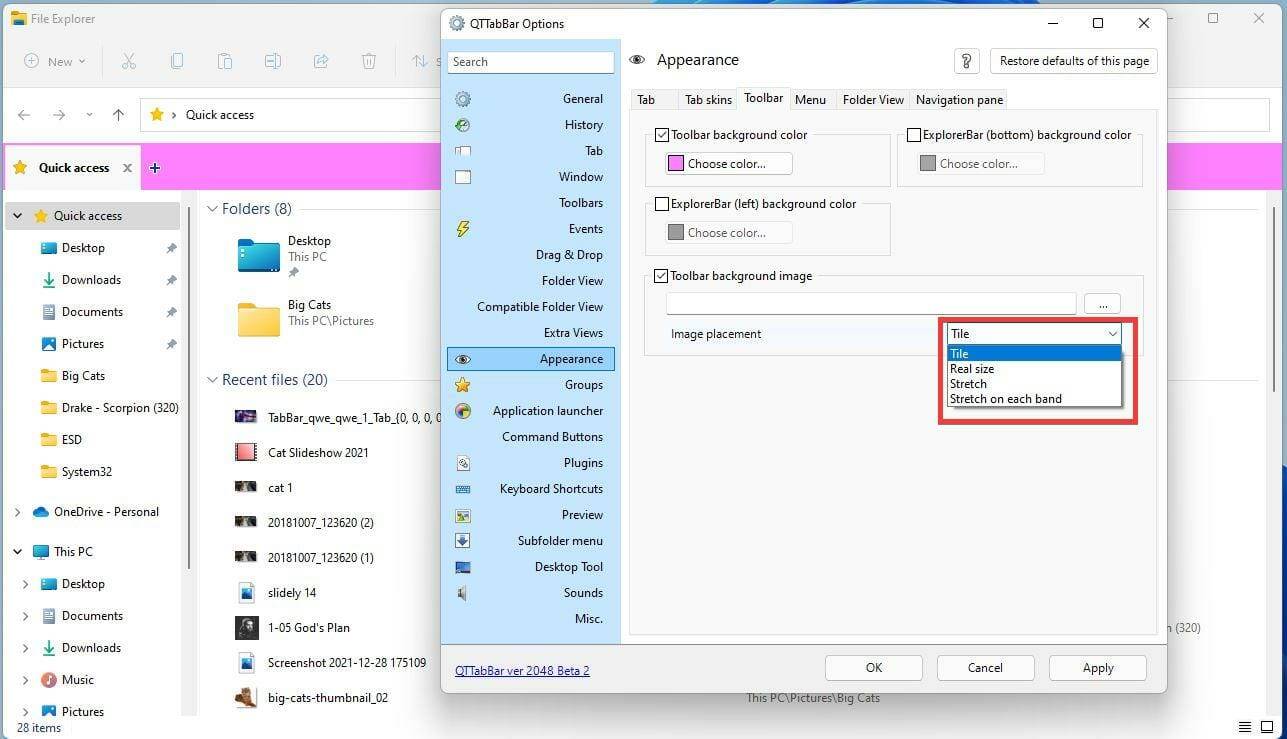Viewport: 1287px width, 739px height.
Task: Collapse Quick access in the navigation pane
Action: [x=17, y=215]
